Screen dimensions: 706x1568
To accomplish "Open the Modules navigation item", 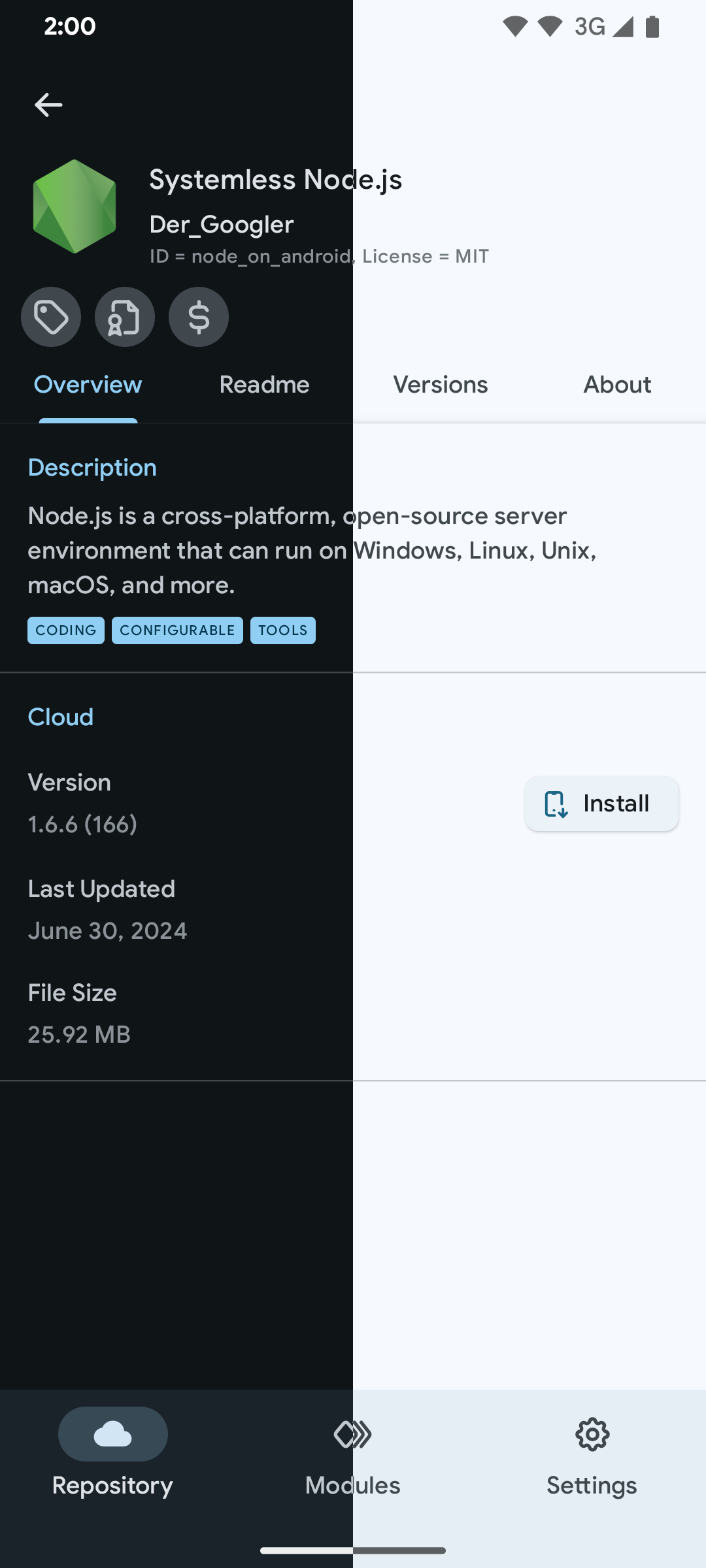I will click(x=352, y=1453).
